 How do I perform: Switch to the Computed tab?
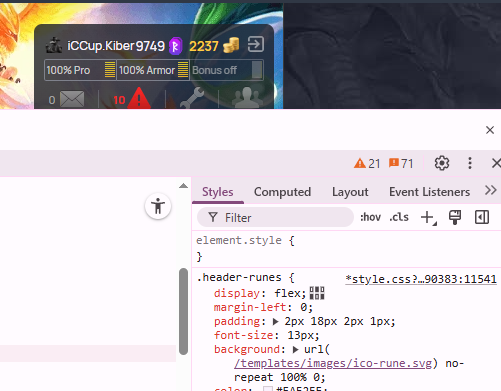(282, 192)
